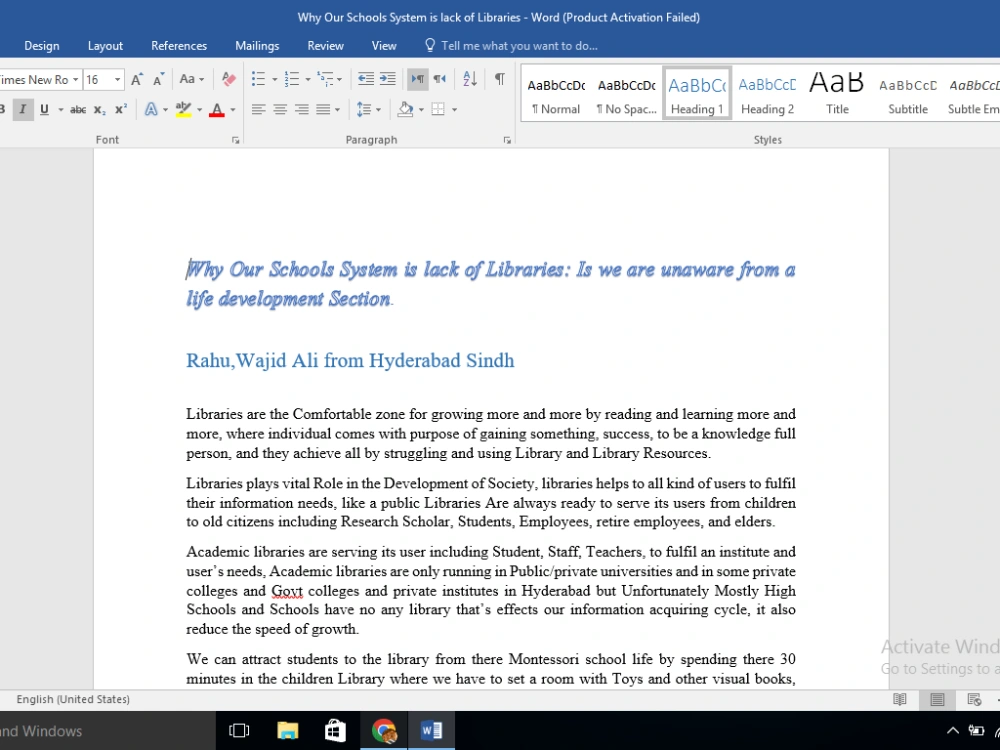Click the Tell me search box
Viewport: 1000px width, 750px height.
[x=511, y=46]
